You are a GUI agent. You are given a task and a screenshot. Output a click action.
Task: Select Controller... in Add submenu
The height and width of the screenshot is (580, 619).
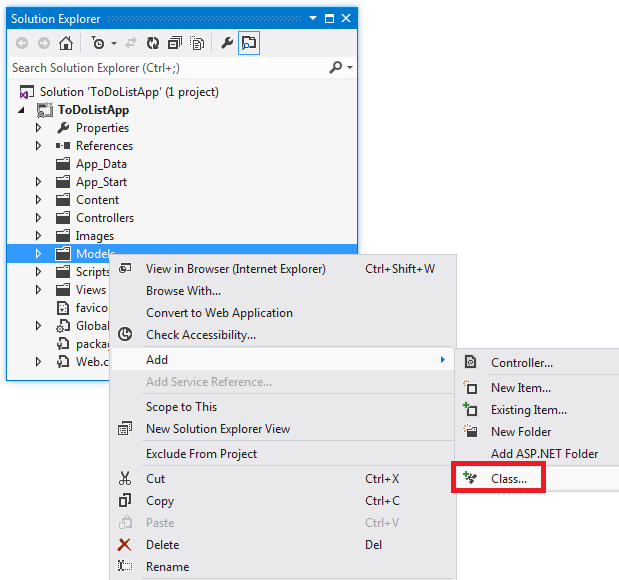click(x=538, y=363)
